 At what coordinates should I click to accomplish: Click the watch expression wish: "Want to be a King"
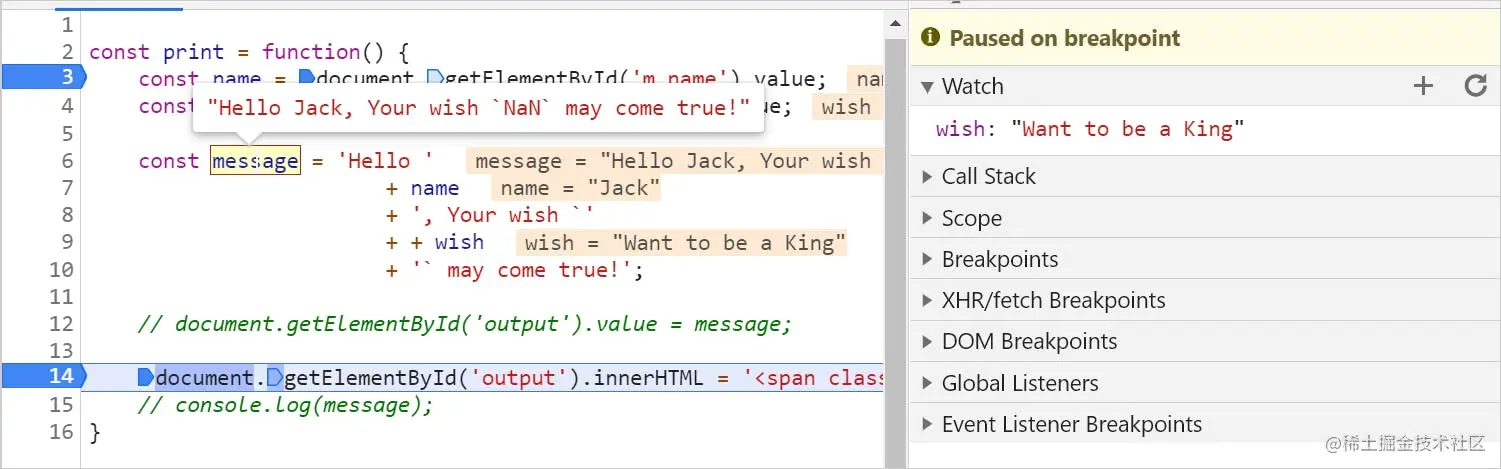tap(1090, 129)
